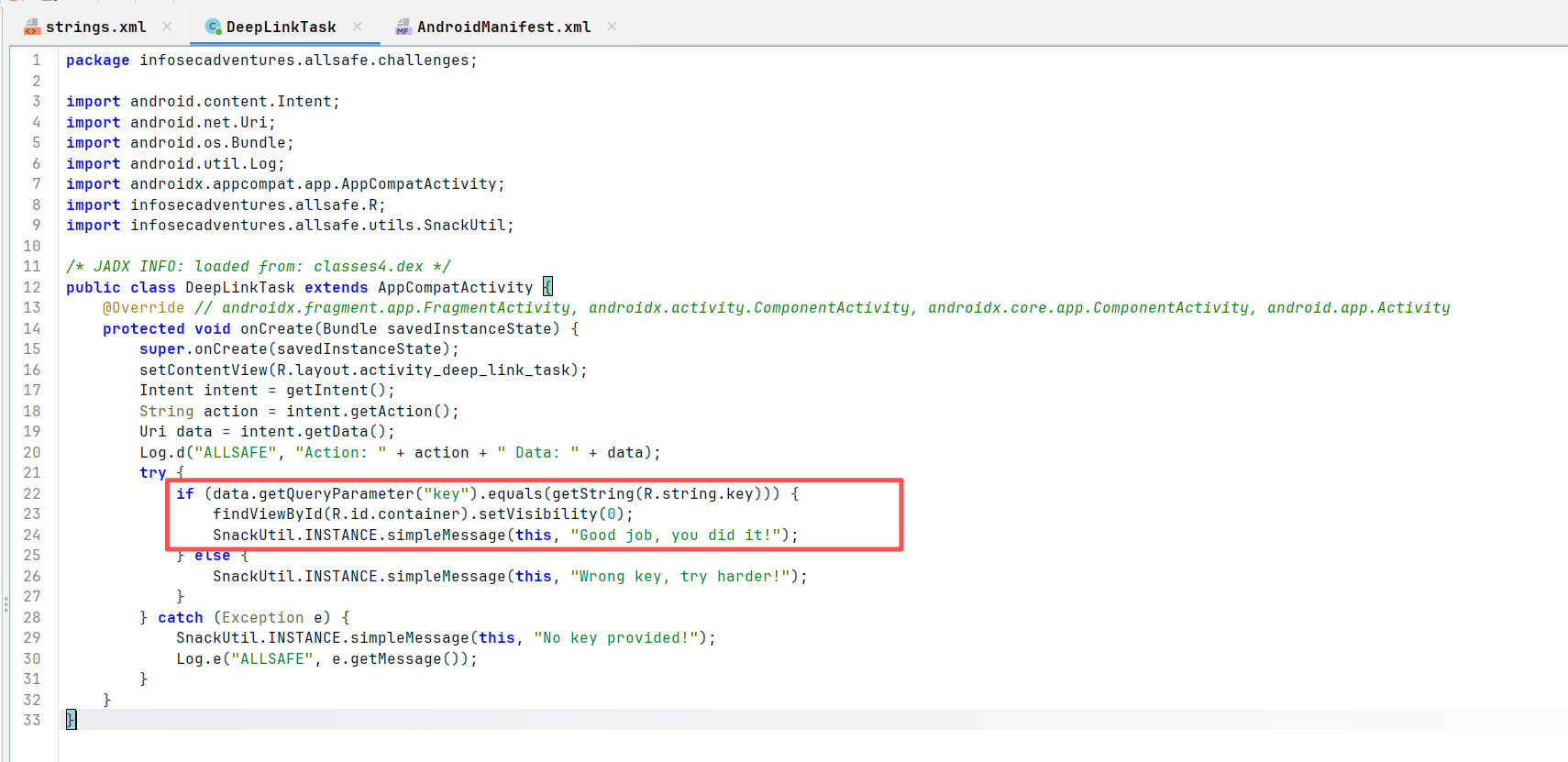Click the SnackUtil import on line 9

[468, 226]
